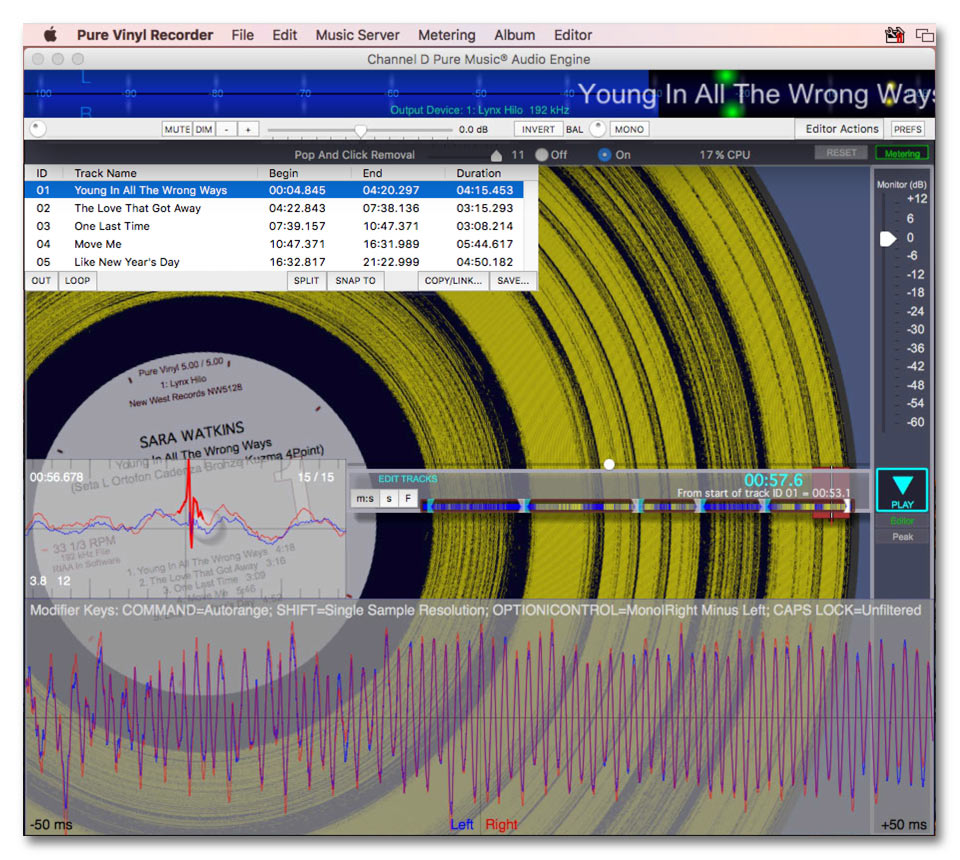This screenshot has height=860, width=960.
Task: Click the Monitor (dB) level slider handle
Action: pos(887,239)
